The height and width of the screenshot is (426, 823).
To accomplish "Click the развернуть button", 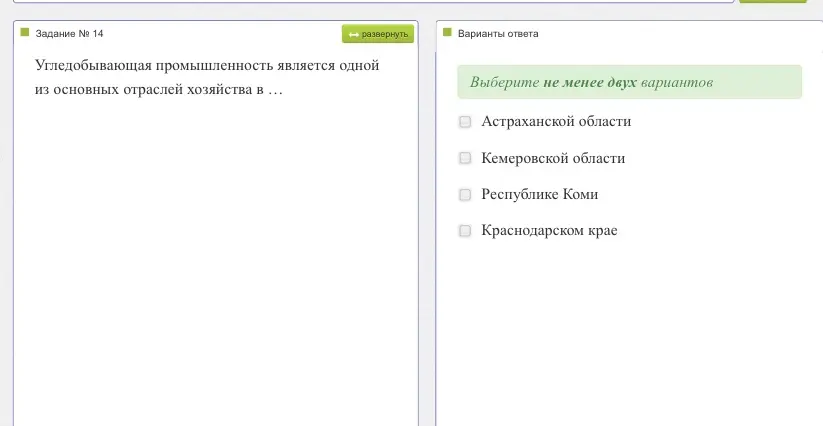I will click(x=378, y=34).
